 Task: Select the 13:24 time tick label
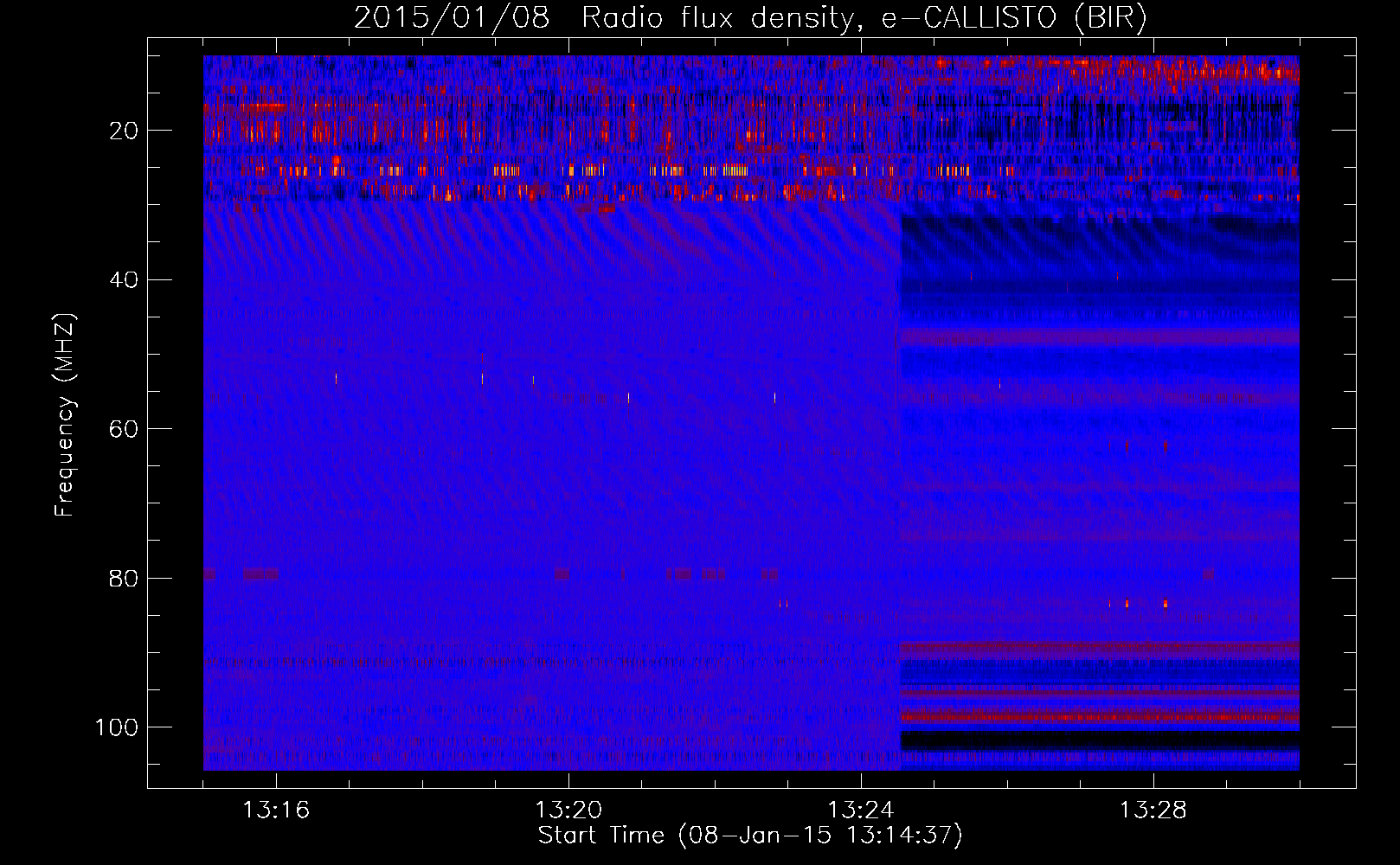[x=861, y=810]
